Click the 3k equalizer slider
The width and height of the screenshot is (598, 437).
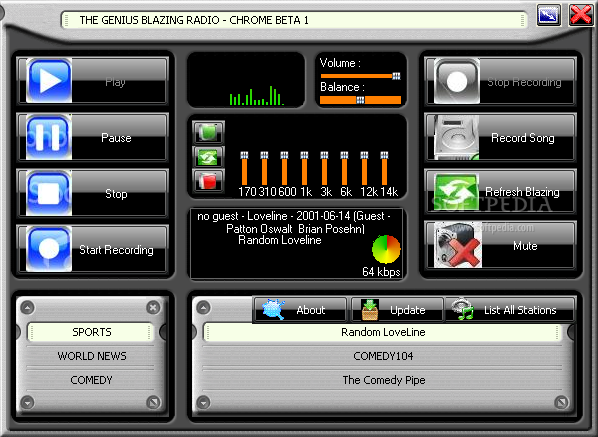point(324,169)
